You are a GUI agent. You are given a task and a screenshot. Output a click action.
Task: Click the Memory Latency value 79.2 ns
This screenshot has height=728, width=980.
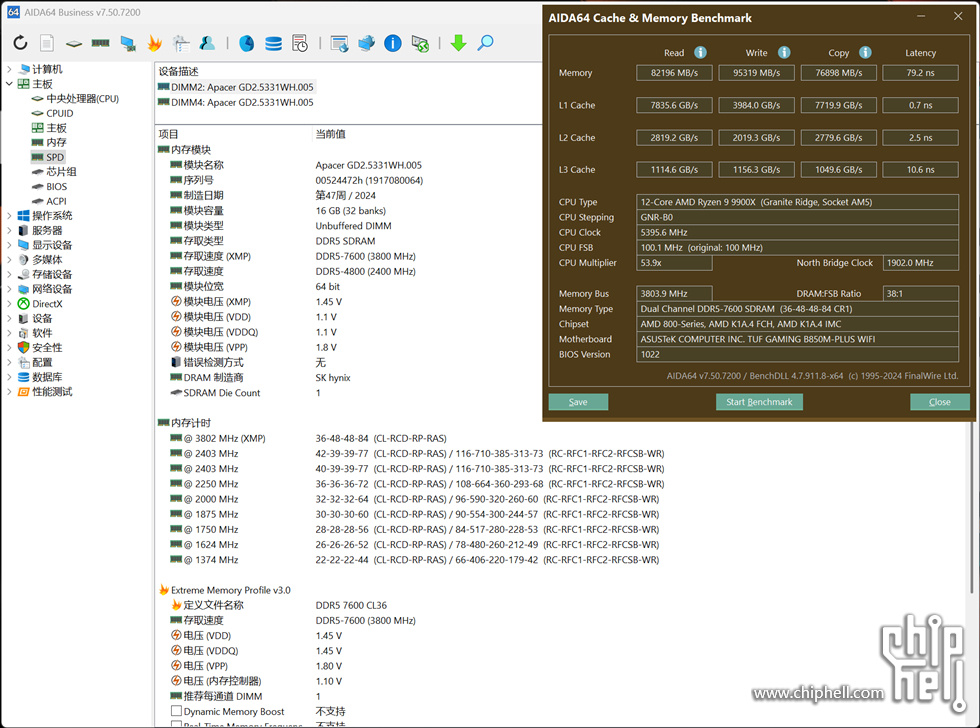920,72
